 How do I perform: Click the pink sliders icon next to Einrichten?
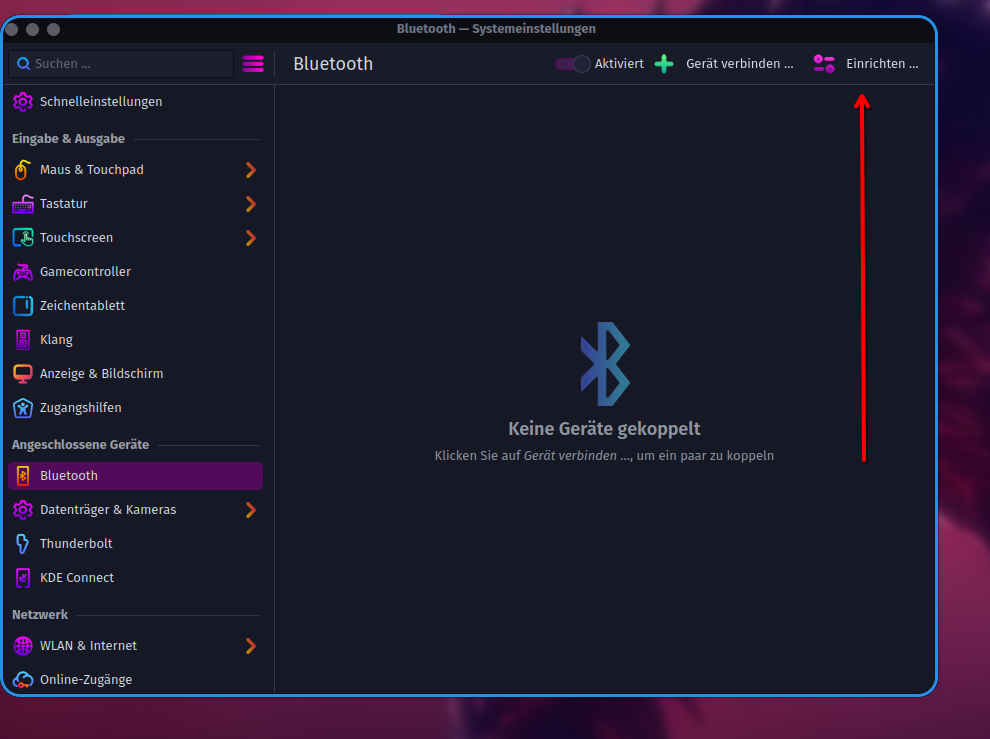pyautogui.click(x=824, y=64)
